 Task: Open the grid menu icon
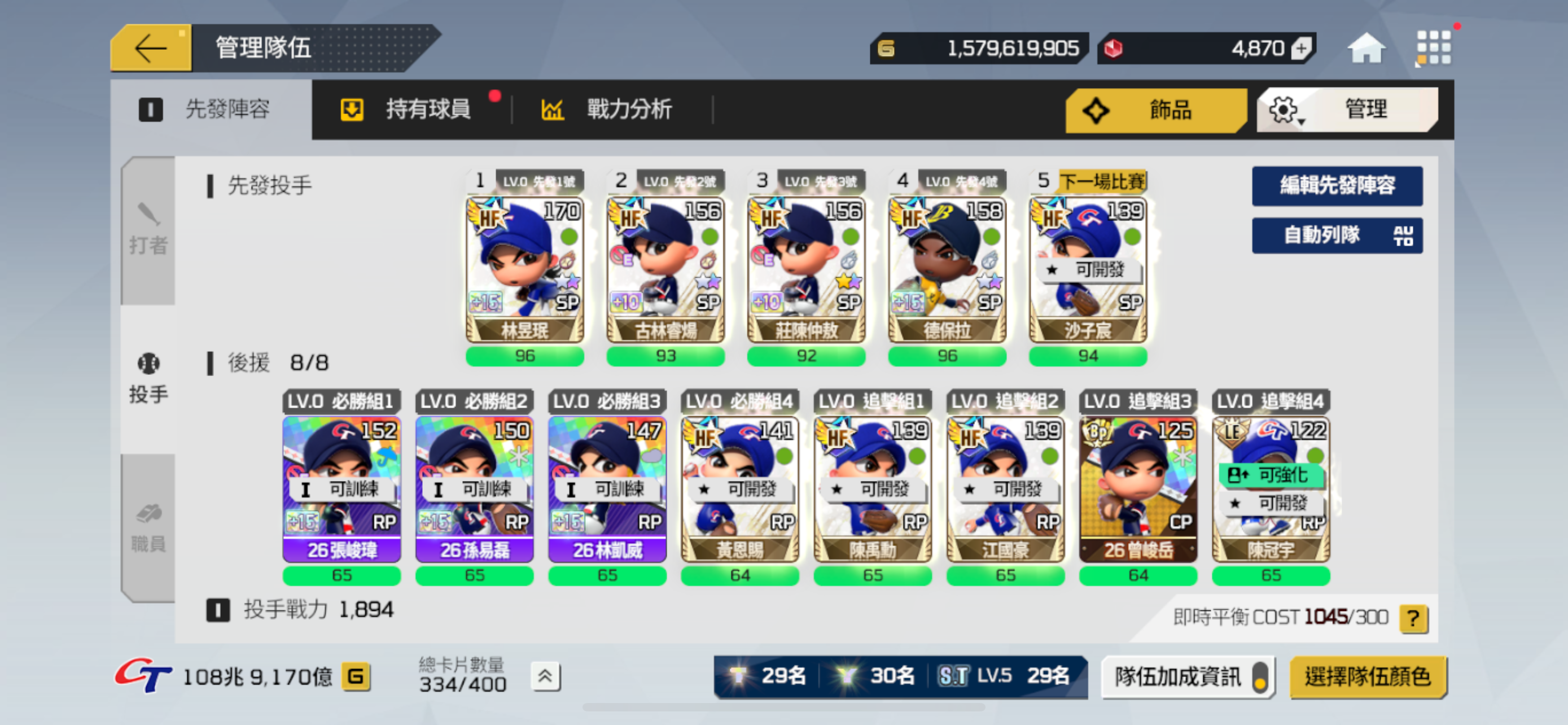1433,47
